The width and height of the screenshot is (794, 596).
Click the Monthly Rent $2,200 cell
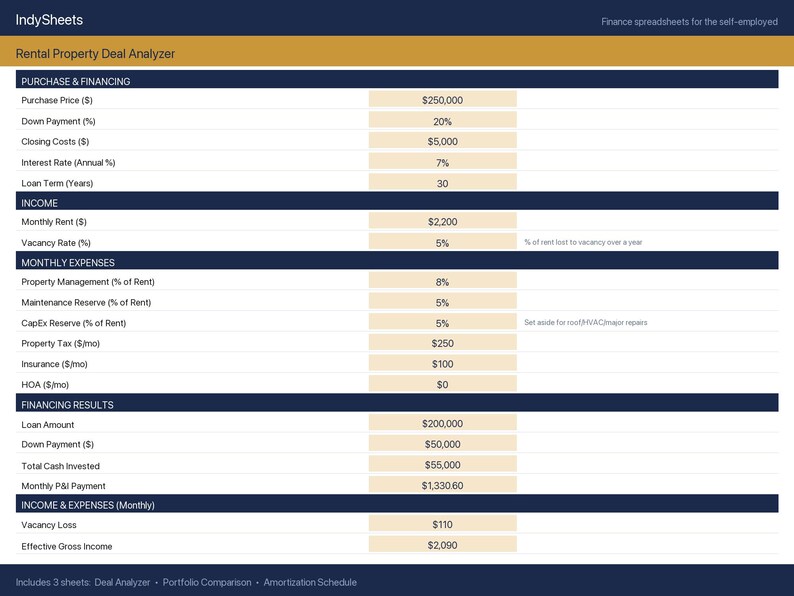point(443,221)
